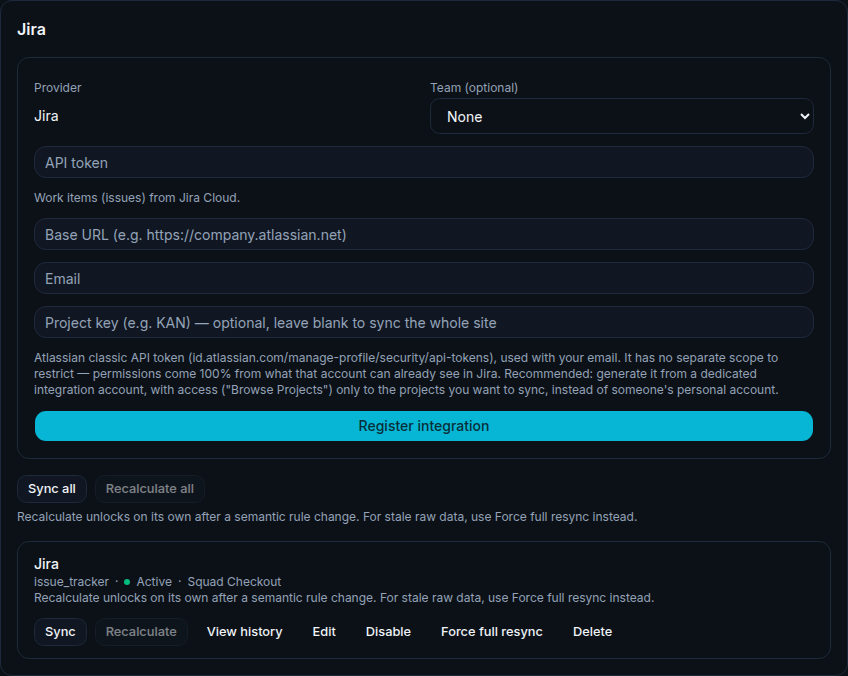
Task: Click the Jira integration card title
Action: pos(47,564)
